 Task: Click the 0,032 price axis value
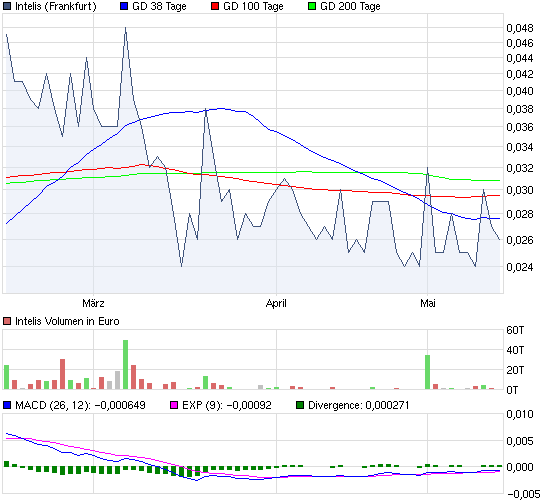point(520,168)
